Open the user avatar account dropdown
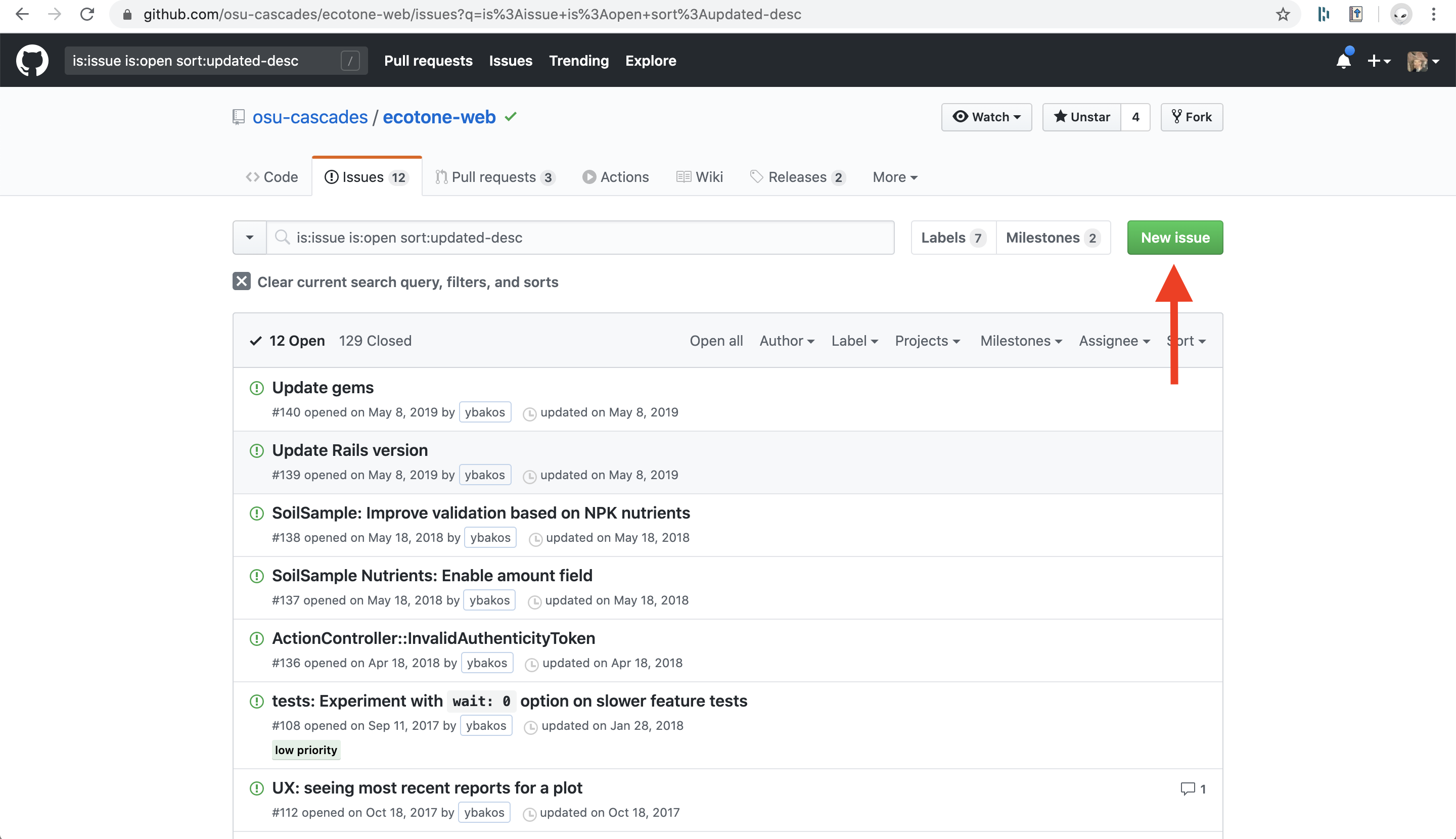1456x839 pixels. pyautogui.click(x=1423, y=61)
